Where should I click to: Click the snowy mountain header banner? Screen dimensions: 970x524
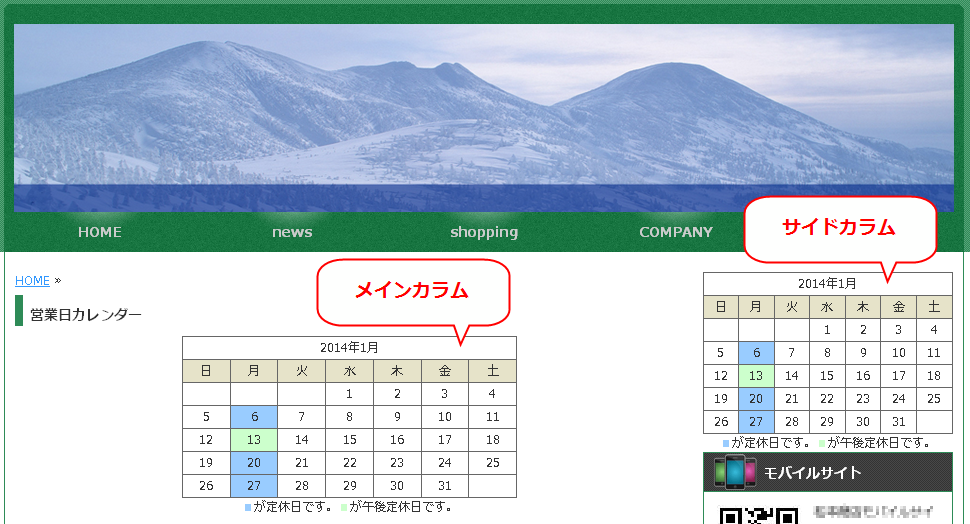click(x=483, y=118)
